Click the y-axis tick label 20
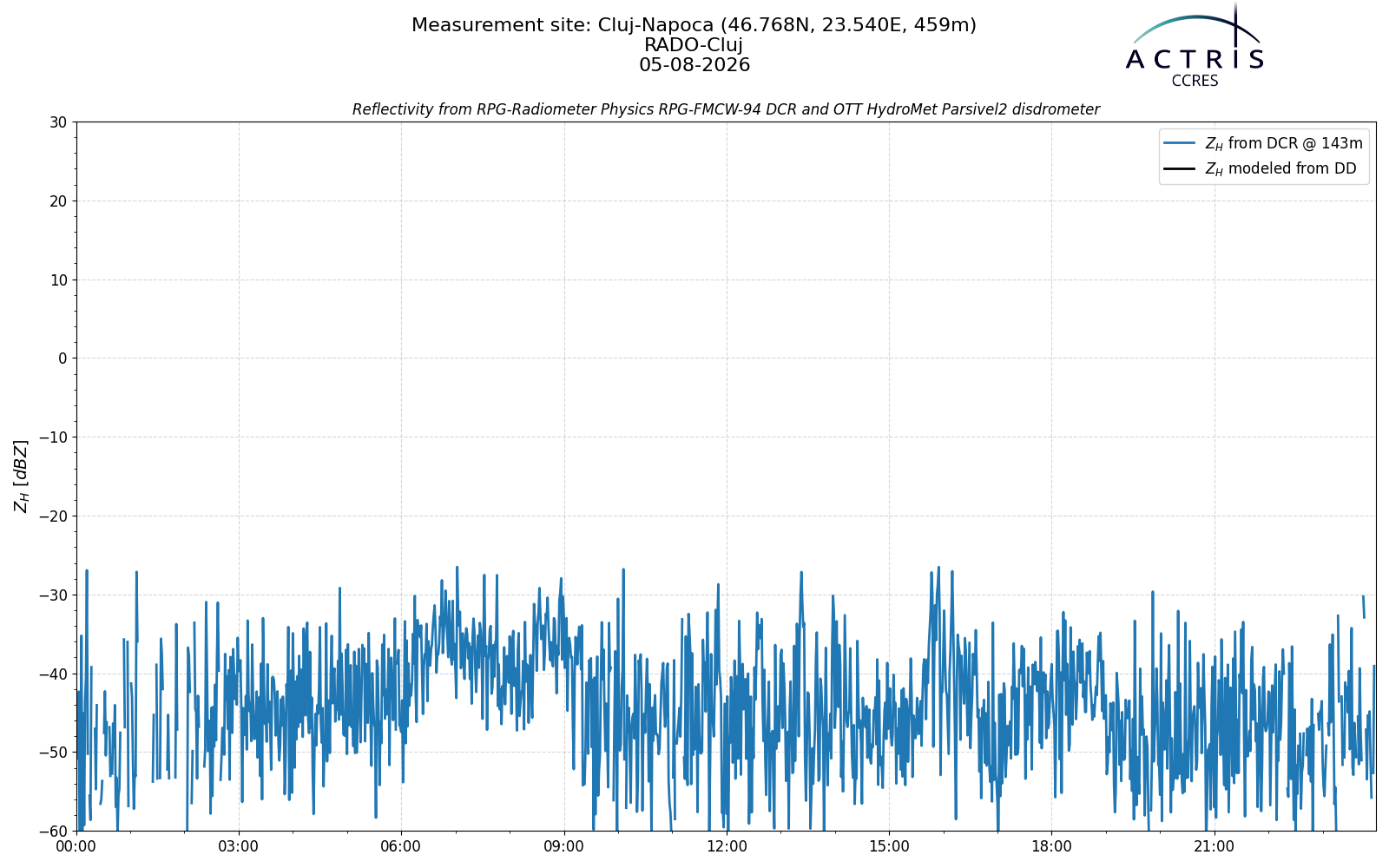This screenshot has height=868, width=1389. pyautogui.click(x=57, y=201)
